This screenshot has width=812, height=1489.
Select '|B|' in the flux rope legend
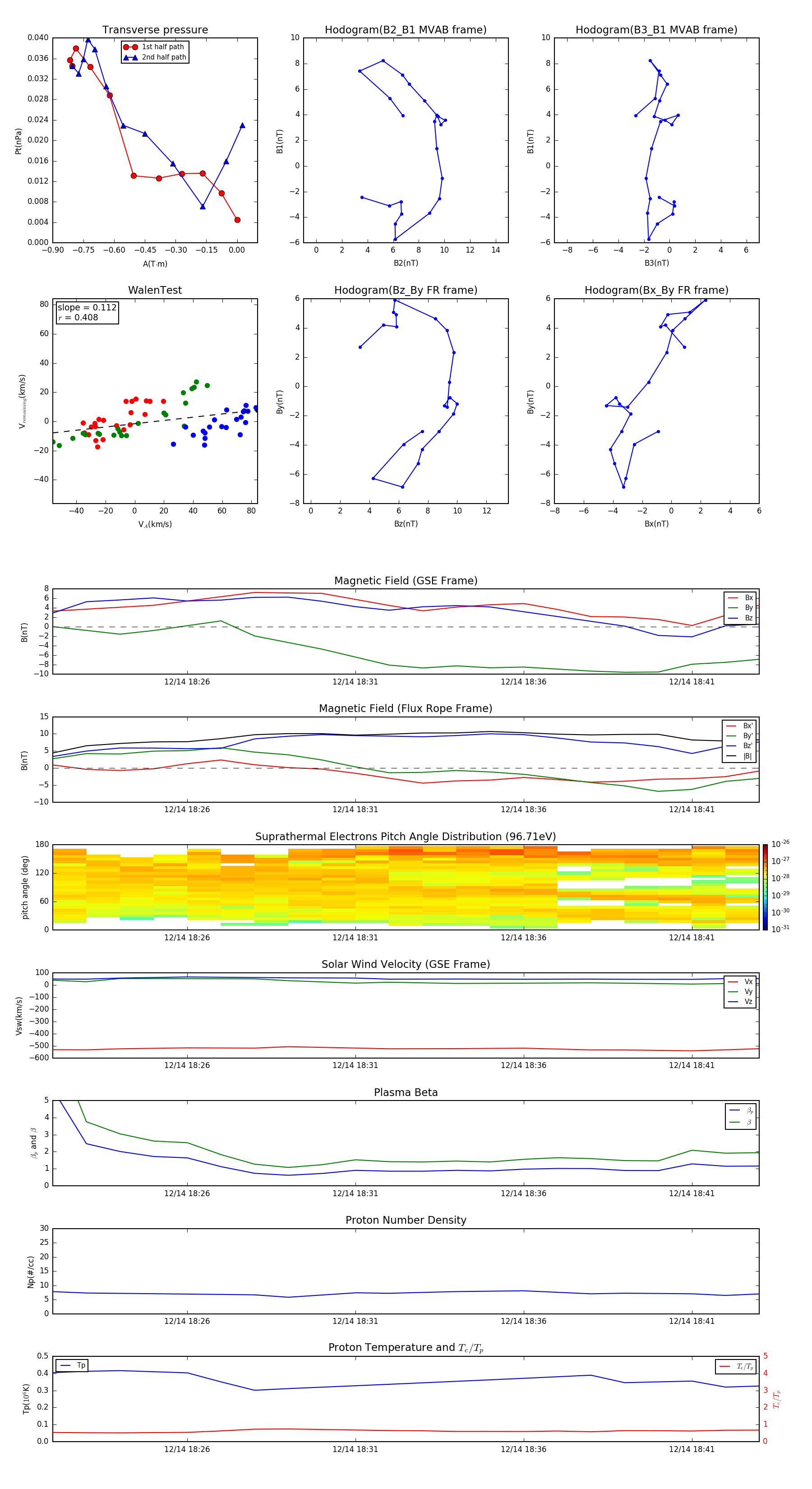tap(739, 756)
